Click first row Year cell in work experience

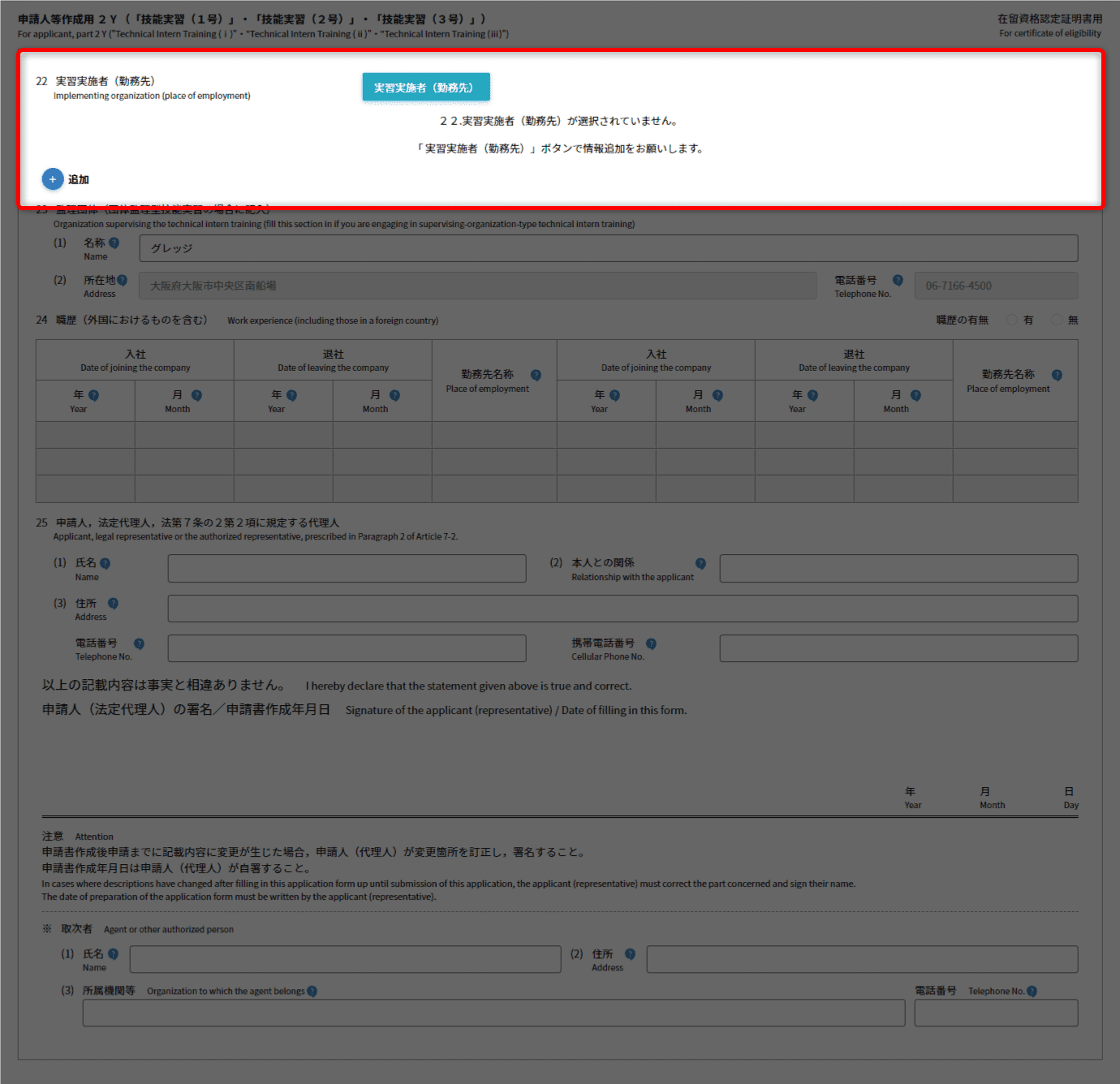[85, 435]
